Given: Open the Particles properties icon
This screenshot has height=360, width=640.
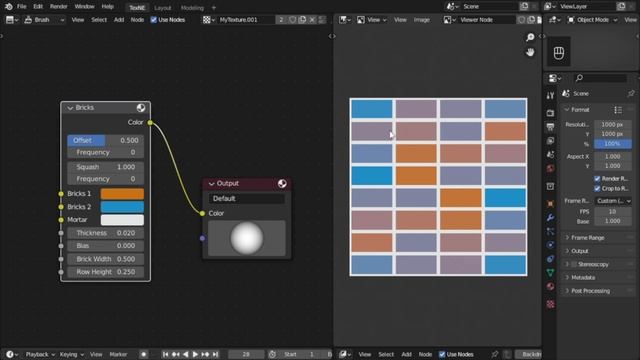Looking at the screenshot, I should tap(550, 231).
